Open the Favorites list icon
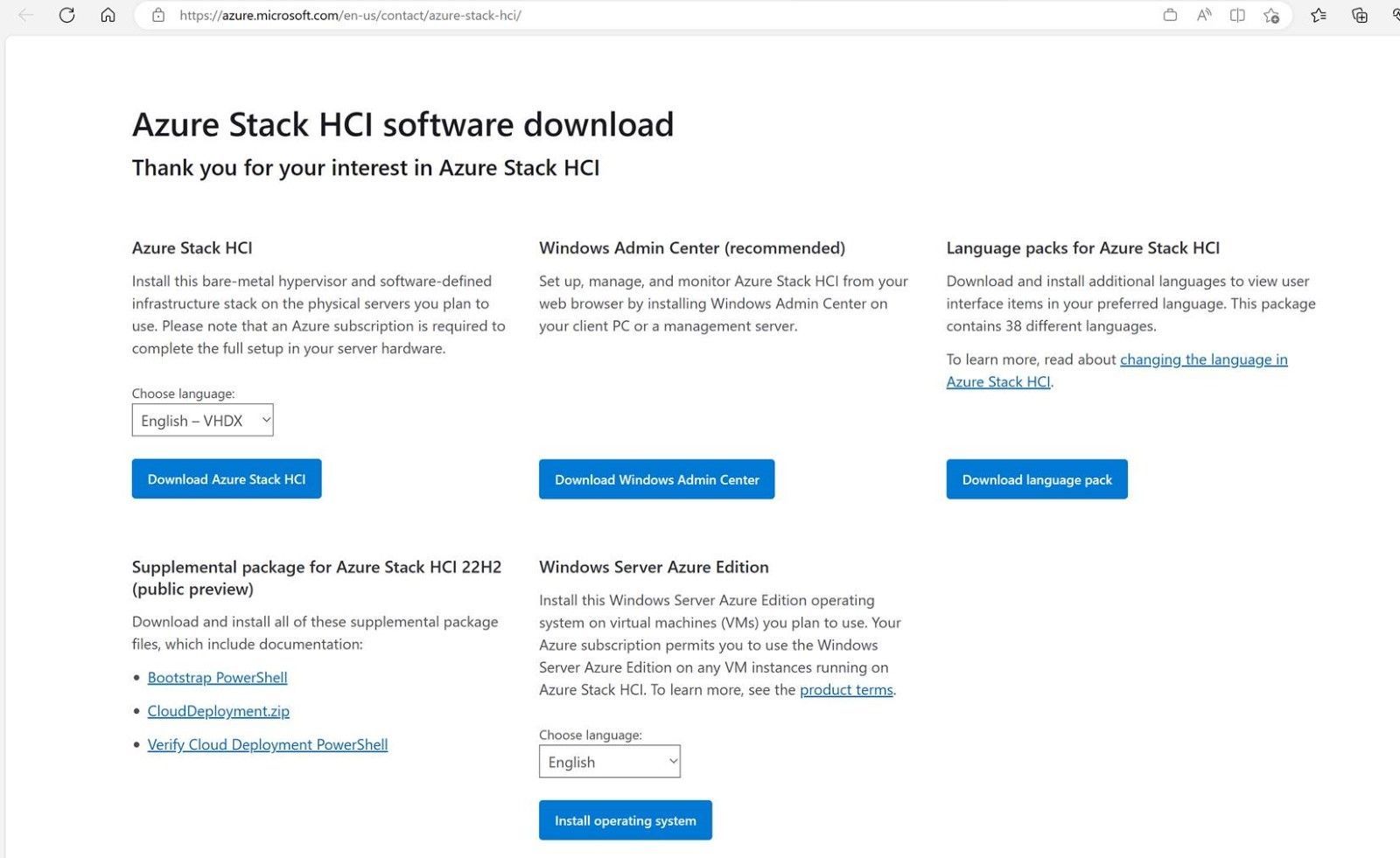 (1319, 15)
